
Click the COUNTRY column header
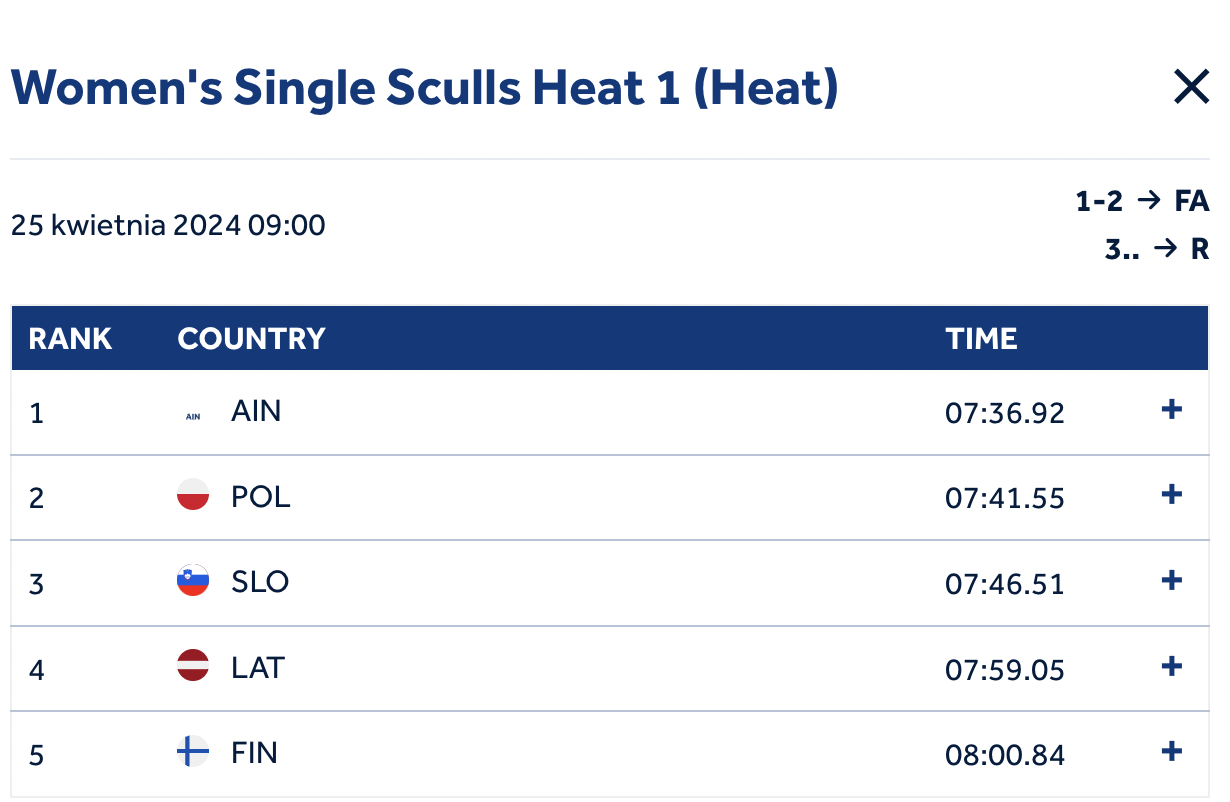[252, 339]
